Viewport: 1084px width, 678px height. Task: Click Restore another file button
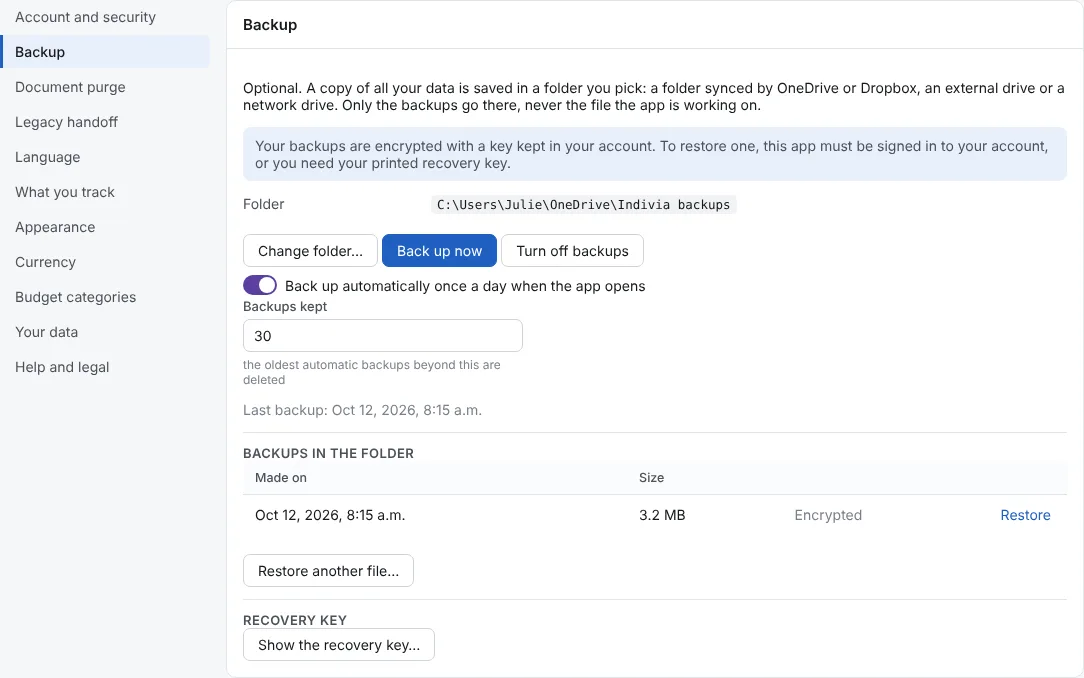(x=328, y=571)
